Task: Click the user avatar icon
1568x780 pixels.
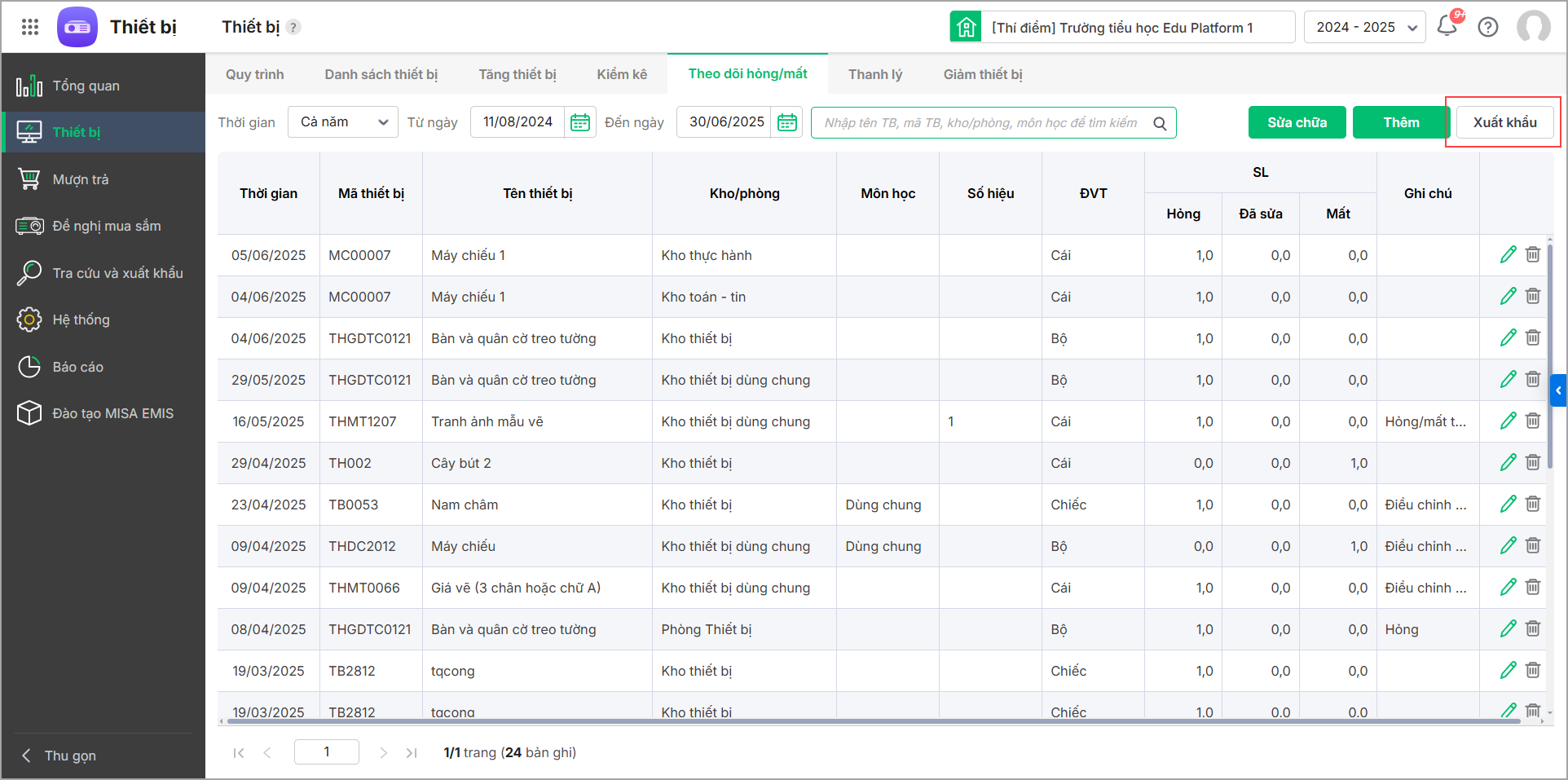Action: click(x=1533, y=27)
